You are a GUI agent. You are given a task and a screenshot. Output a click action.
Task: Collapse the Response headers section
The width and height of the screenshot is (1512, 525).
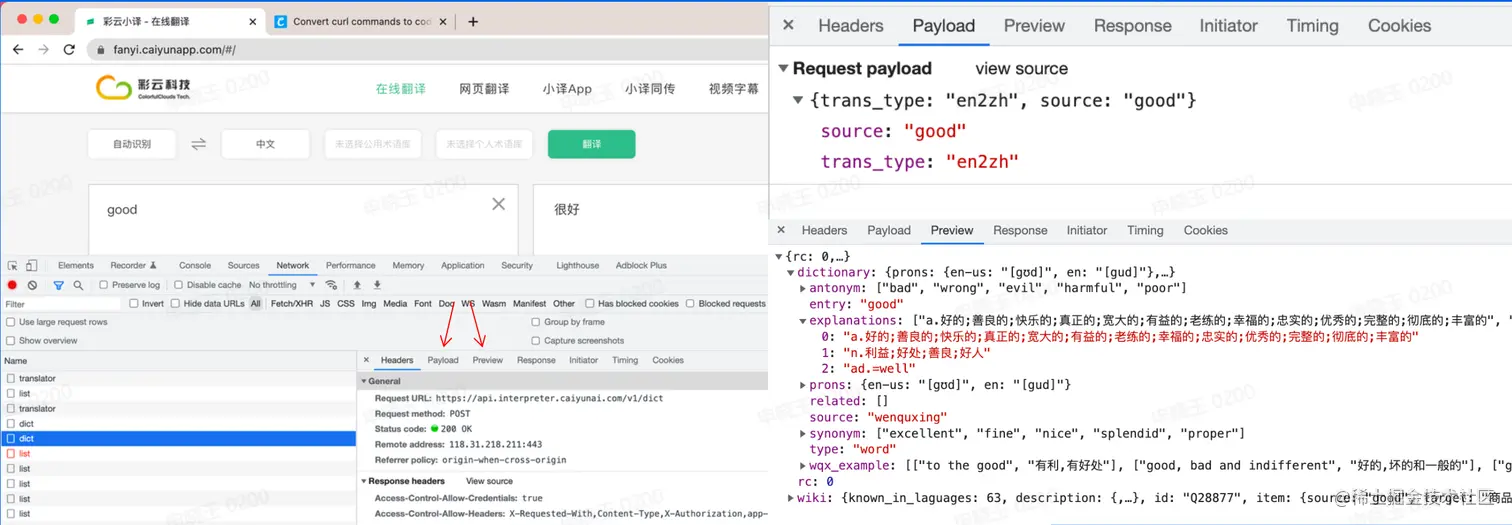point(364,481)
